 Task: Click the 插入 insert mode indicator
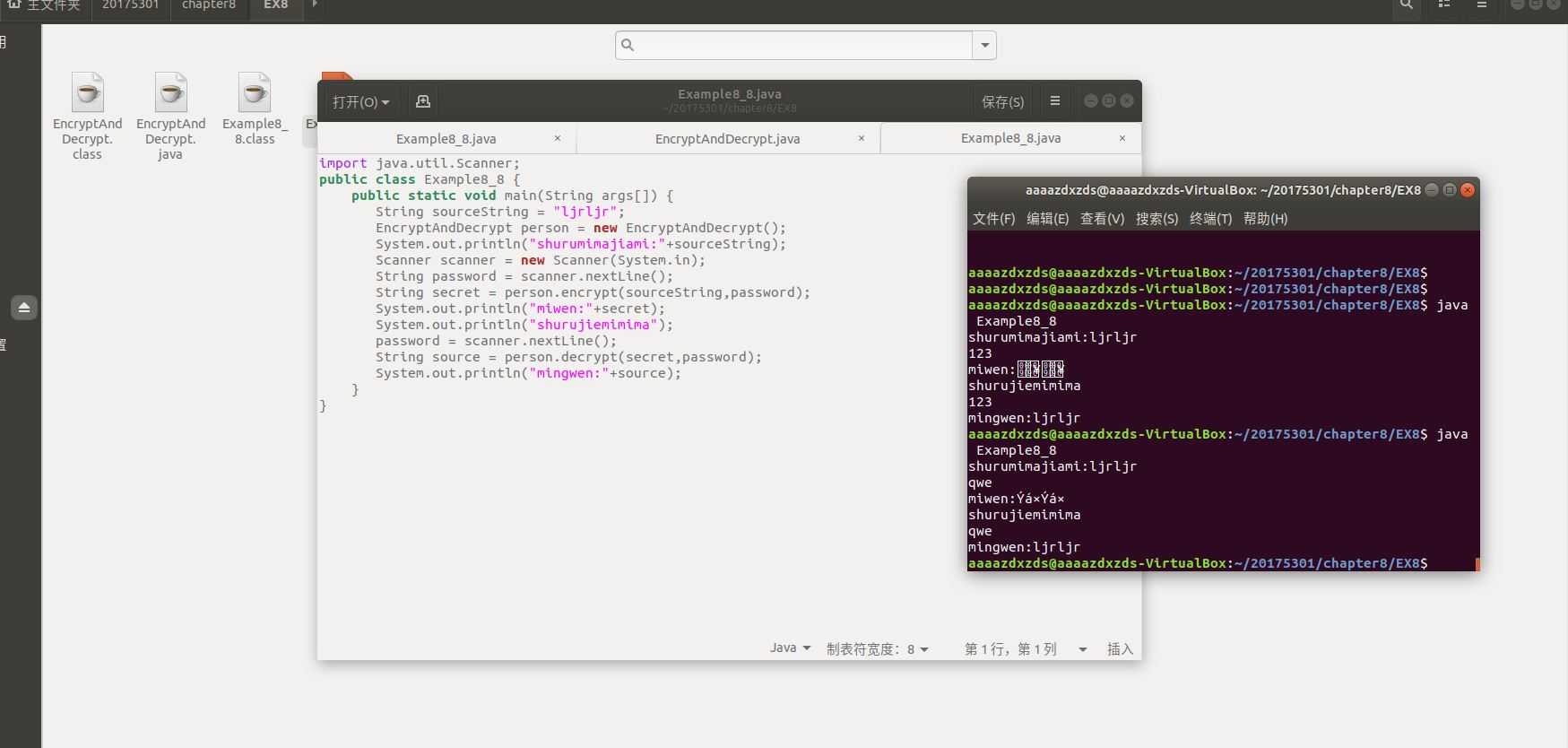[x=1120, y=648]
